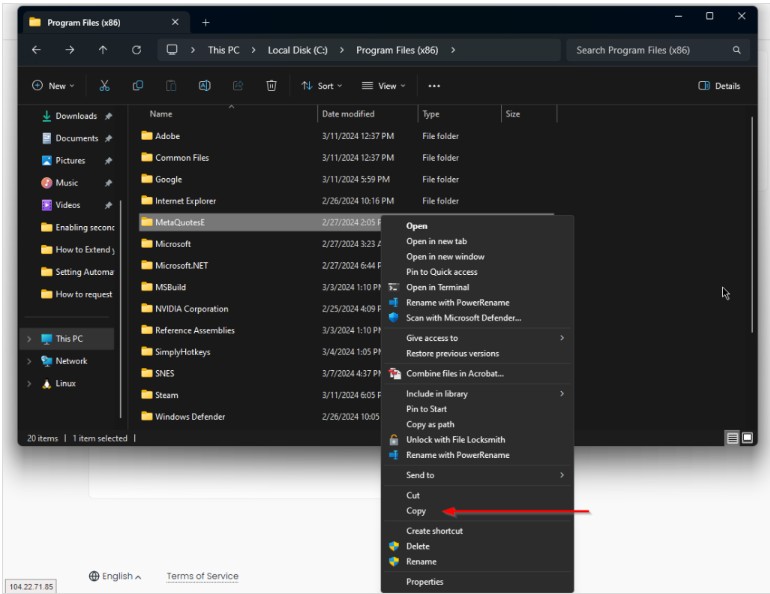Screen dimensions: 770x594
Task: Refresh the folder view
Action: [x=137, y=50]
